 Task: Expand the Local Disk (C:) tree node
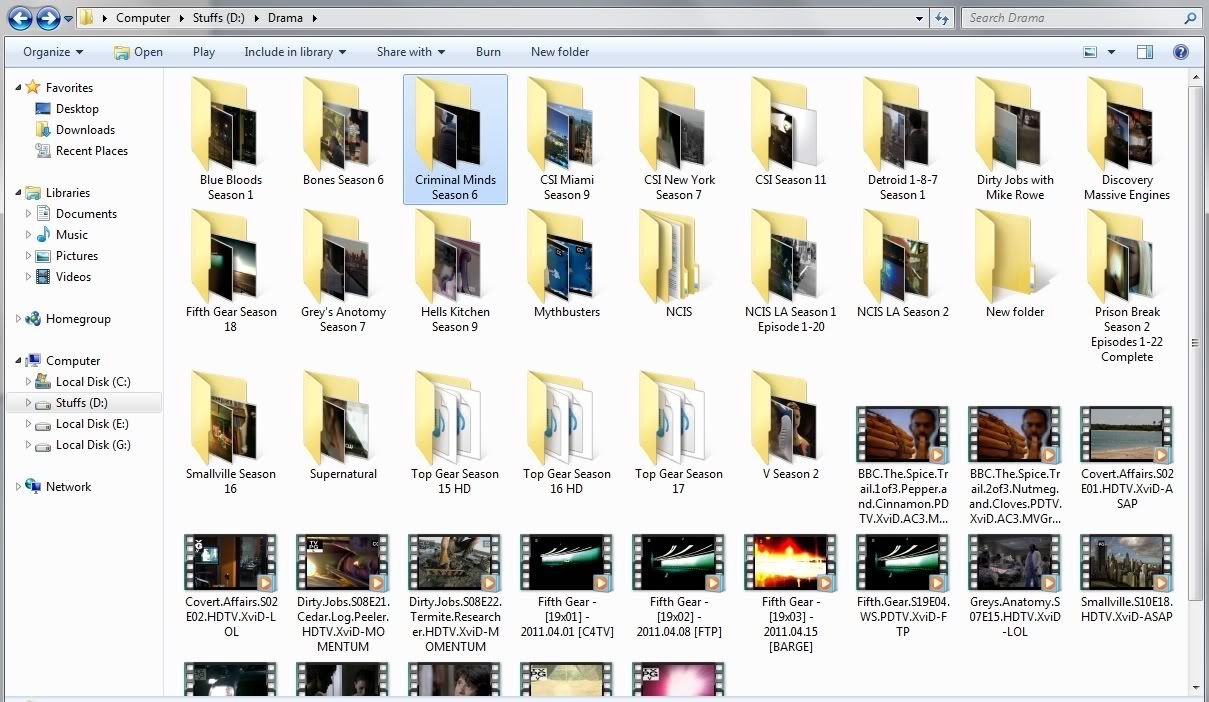(x=29, y=382)
